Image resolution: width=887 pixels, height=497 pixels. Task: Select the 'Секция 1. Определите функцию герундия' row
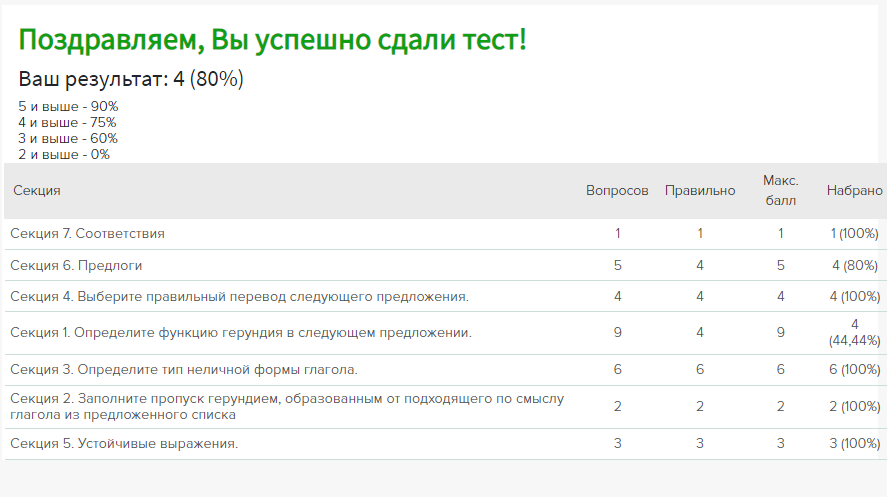(x=240, y=332)
